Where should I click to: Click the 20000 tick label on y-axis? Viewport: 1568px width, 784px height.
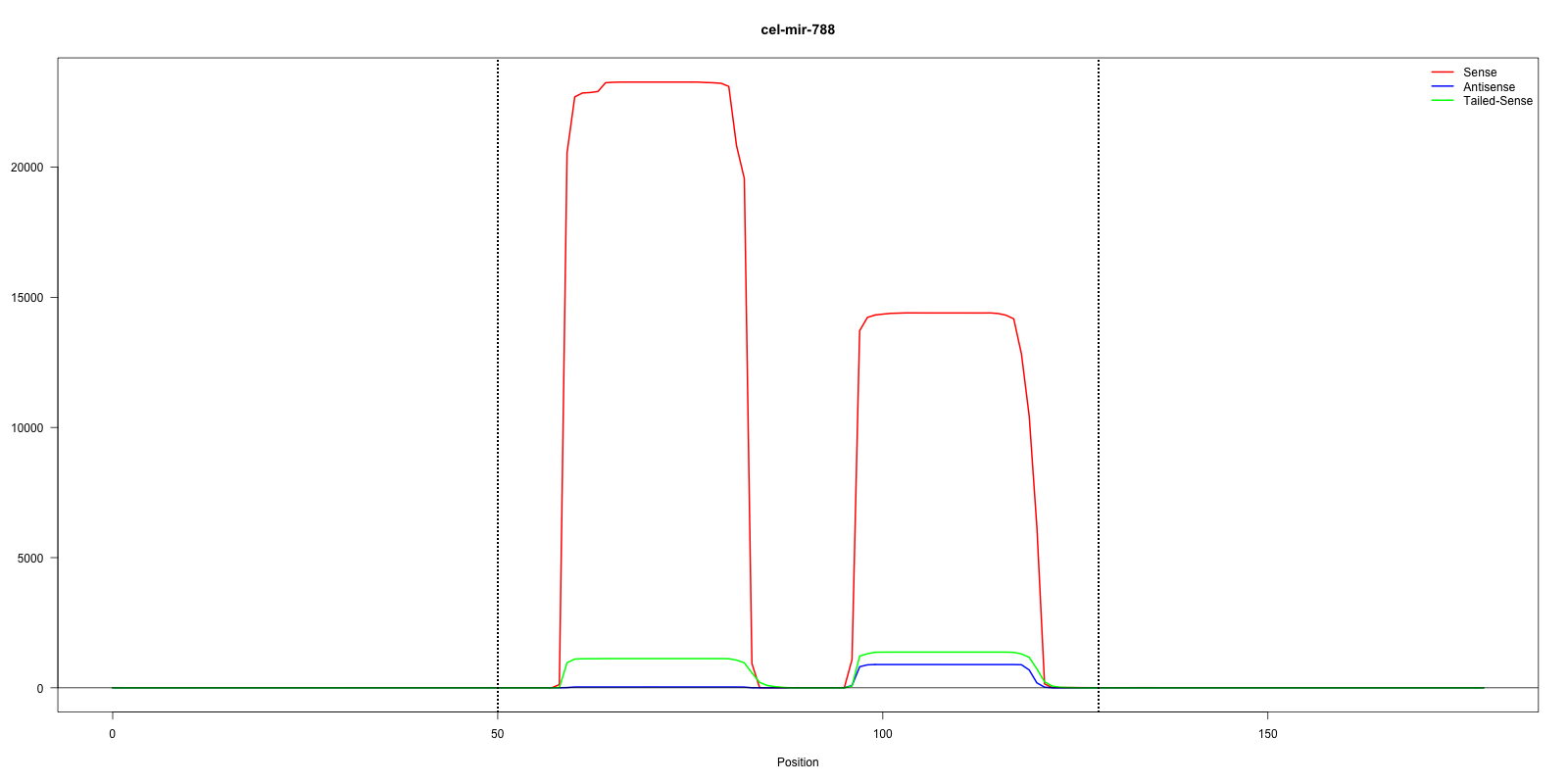tap(27, 168)
